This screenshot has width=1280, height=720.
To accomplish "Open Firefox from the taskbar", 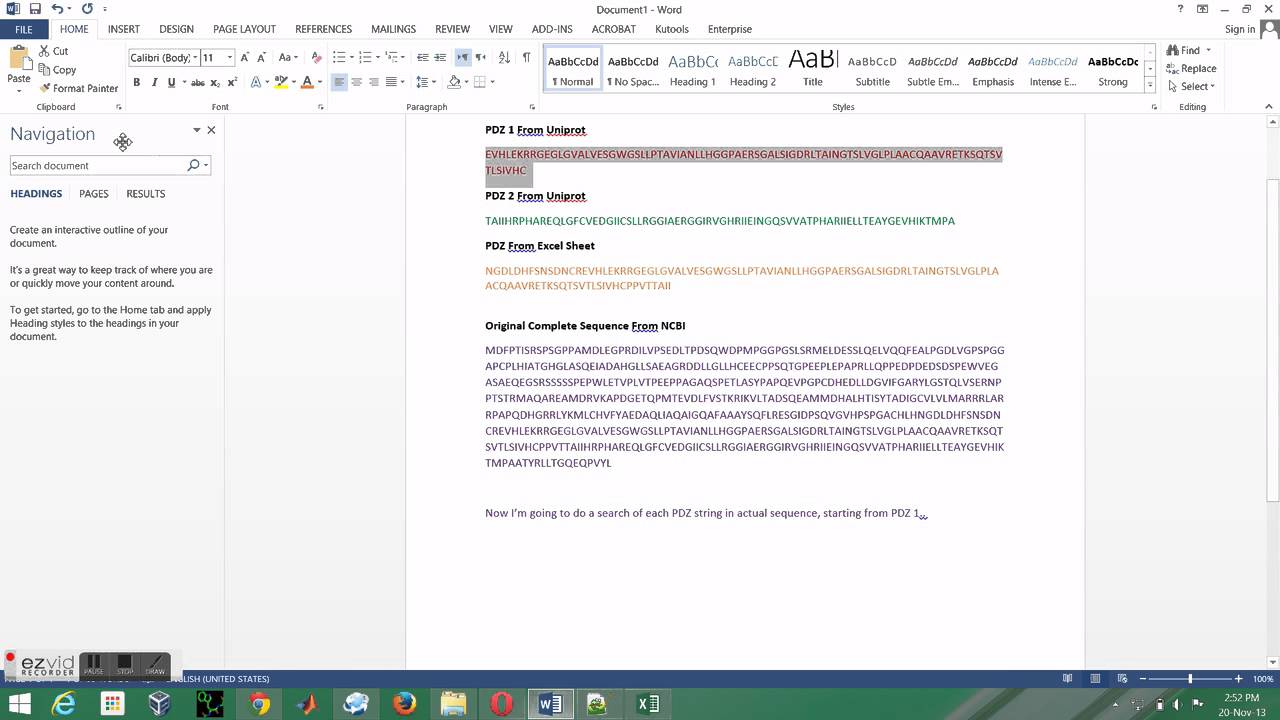I will (x=405, y=704).
